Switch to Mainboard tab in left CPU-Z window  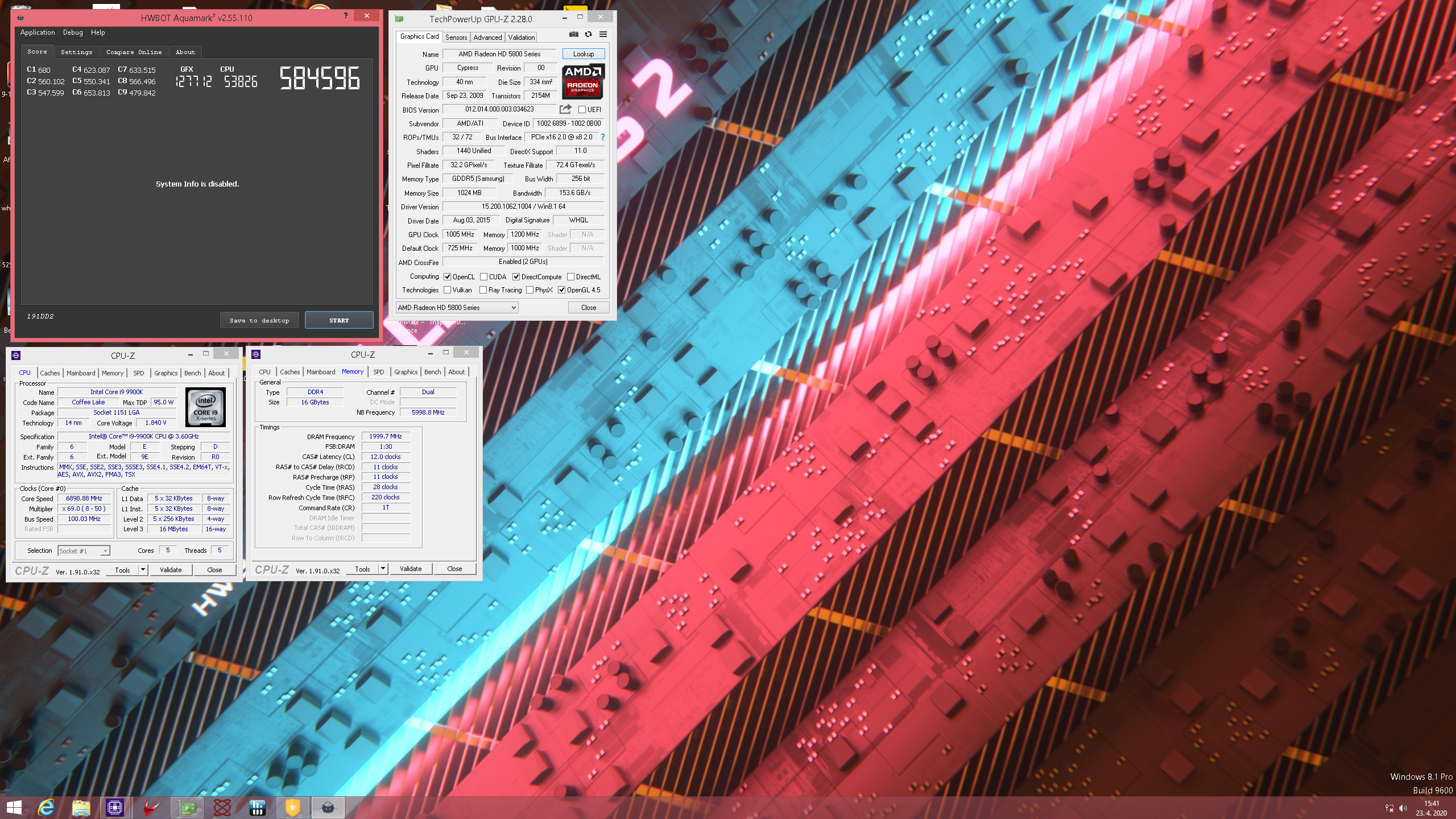81,373
